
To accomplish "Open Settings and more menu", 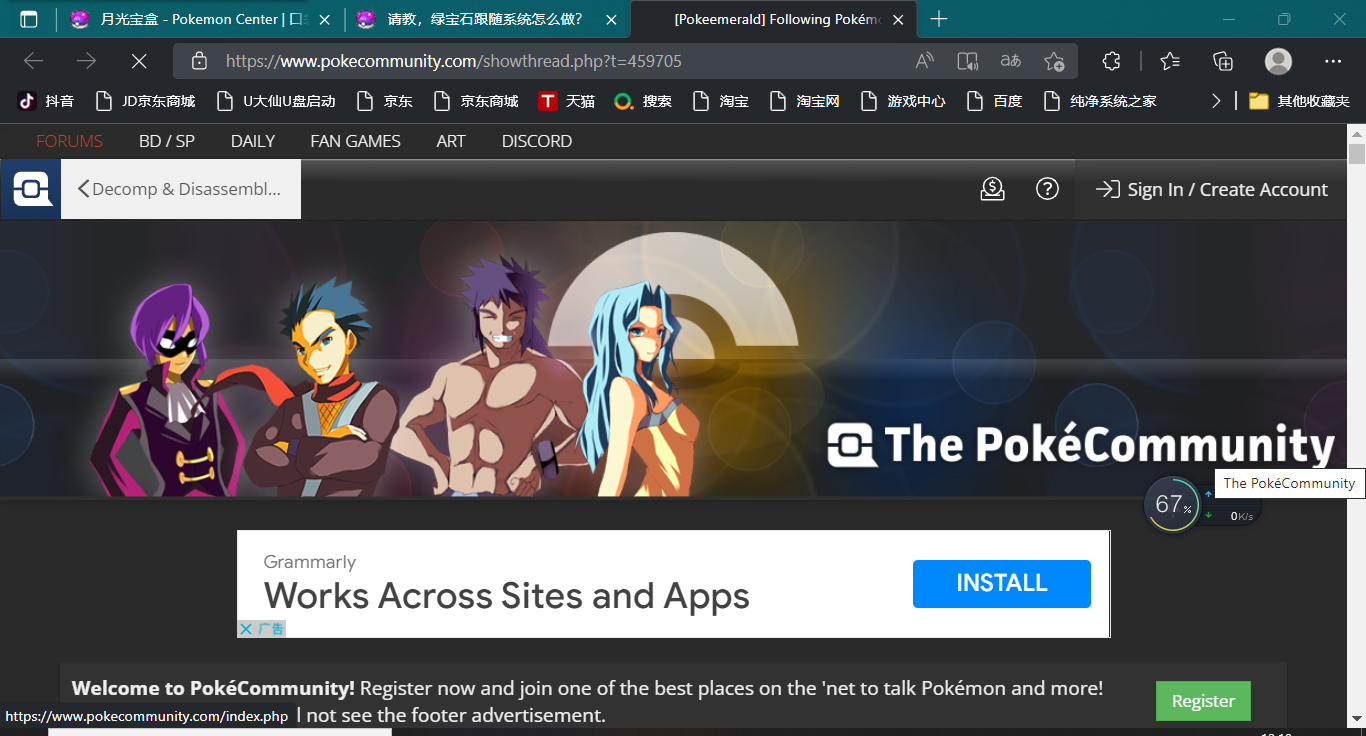I will [1333, 61].
